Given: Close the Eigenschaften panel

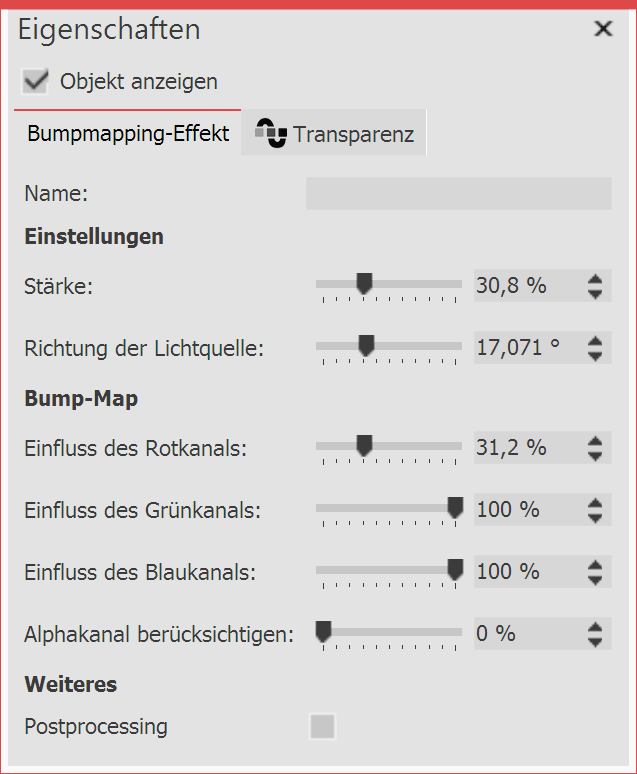Looking at the screenshot, I should click(603, 29).
